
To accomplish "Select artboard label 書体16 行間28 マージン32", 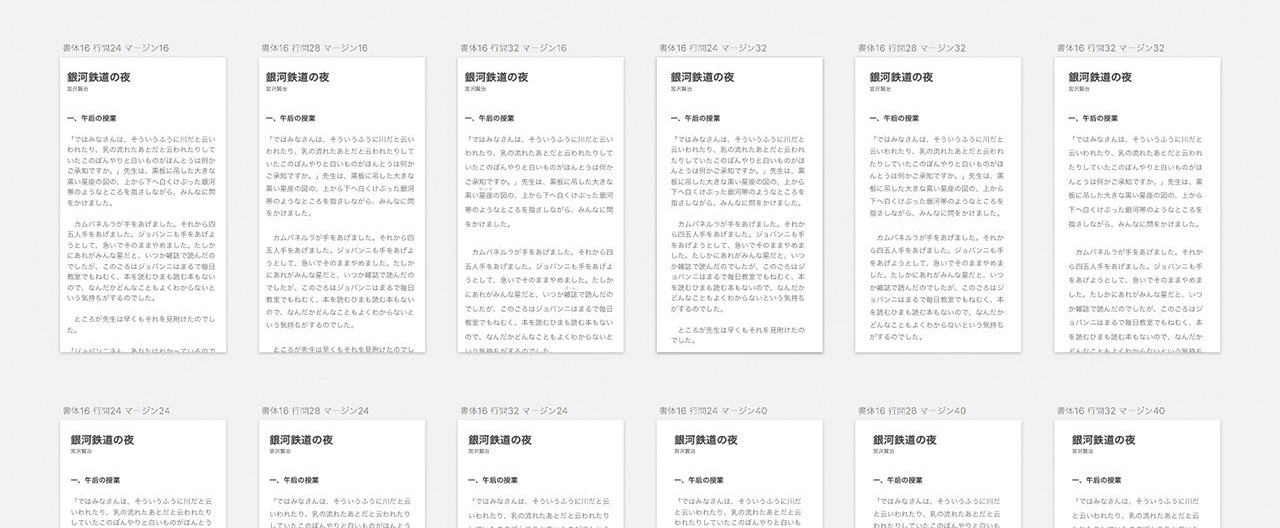I will coord(912,48).
